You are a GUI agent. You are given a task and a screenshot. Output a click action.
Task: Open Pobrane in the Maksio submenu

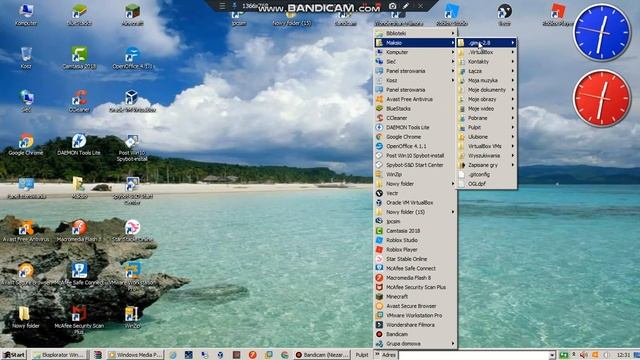[487, 118]
